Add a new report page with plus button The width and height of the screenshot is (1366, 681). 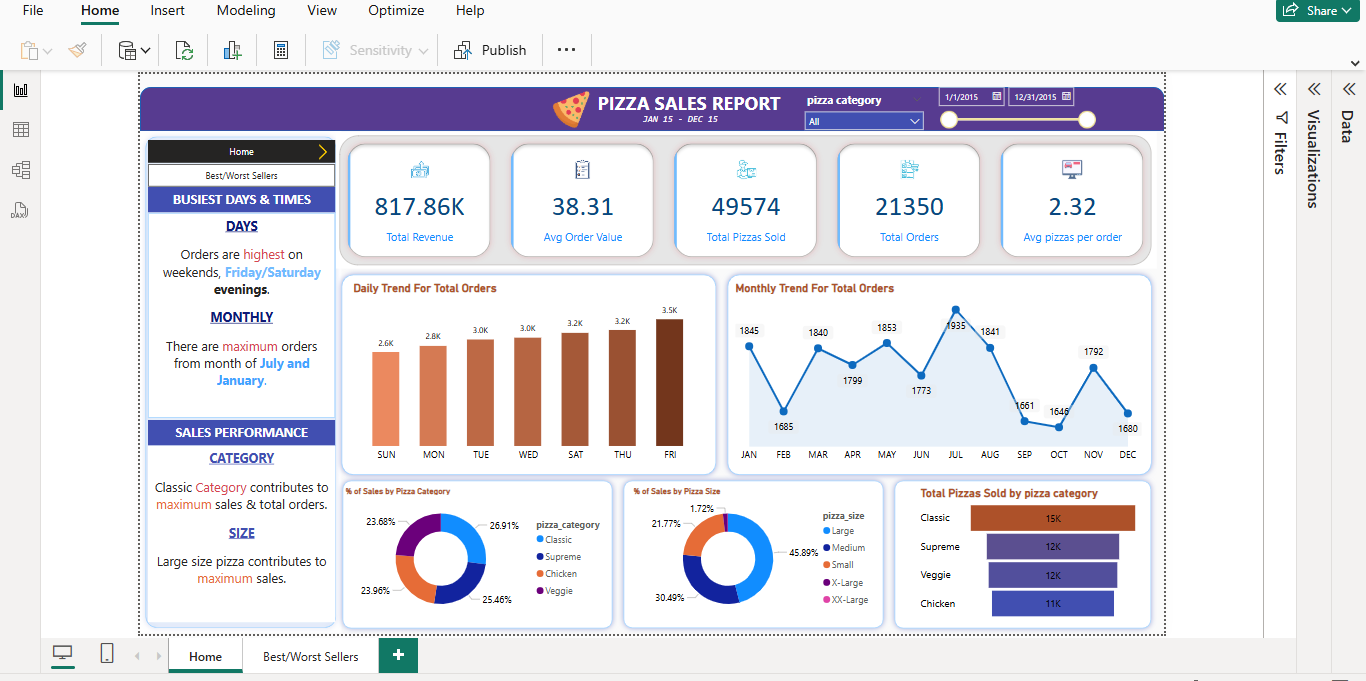(x=398, y=655)
